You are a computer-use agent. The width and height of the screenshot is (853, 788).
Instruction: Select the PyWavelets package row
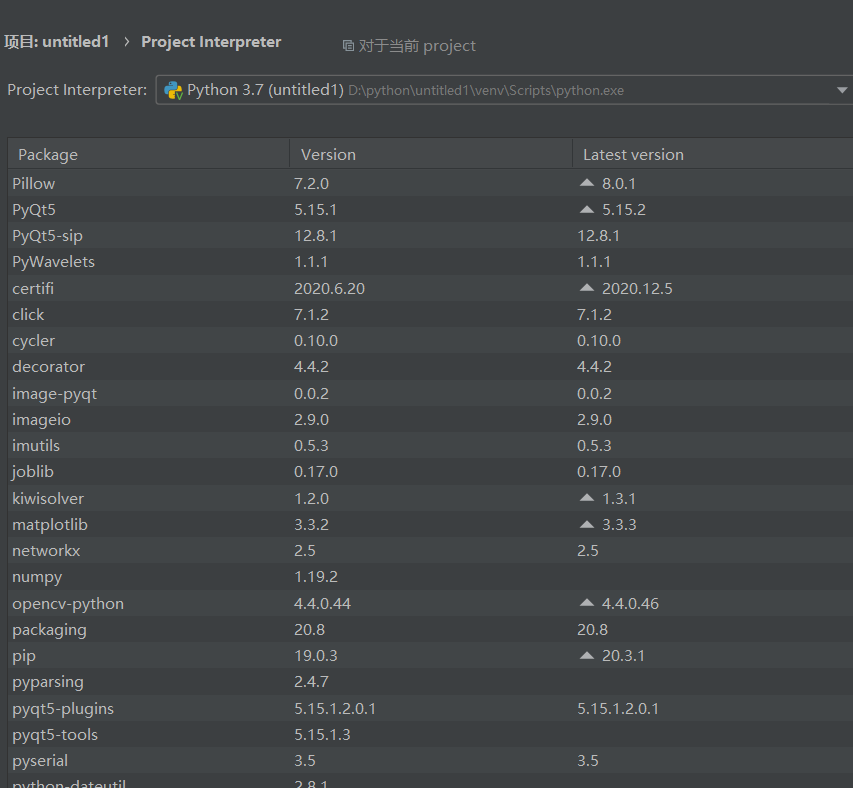point(431,262)
